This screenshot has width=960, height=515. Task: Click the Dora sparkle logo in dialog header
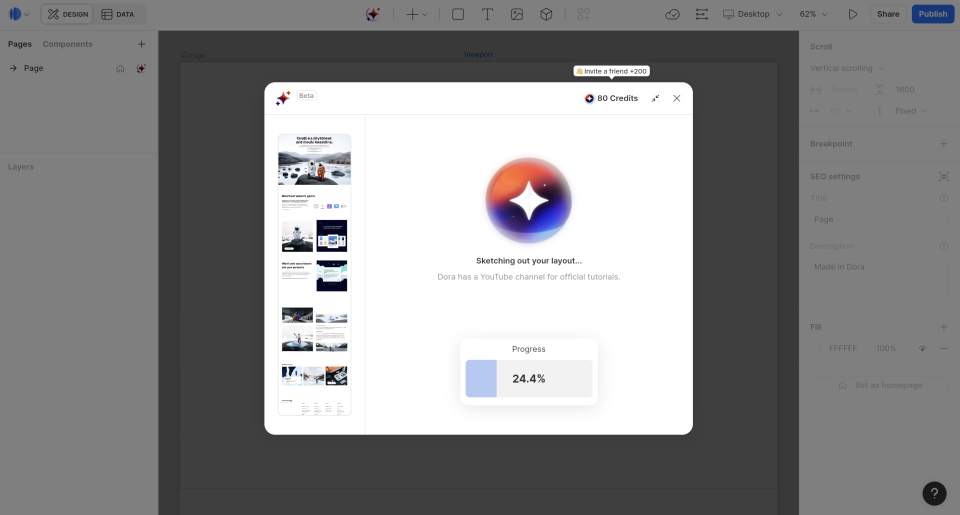(283, 98)
